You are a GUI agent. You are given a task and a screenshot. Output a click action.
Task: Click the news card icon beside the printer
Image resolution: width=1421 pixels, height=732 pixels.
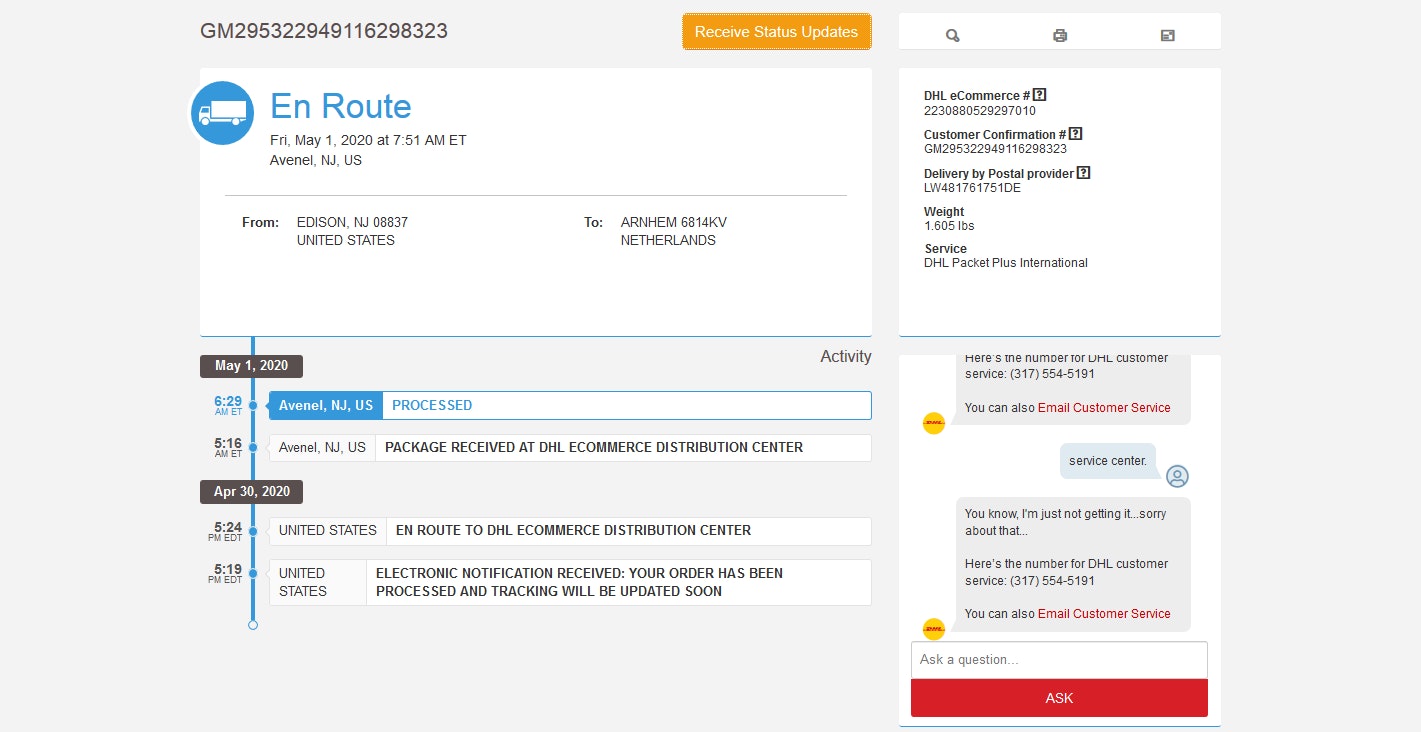point(1167,35)
